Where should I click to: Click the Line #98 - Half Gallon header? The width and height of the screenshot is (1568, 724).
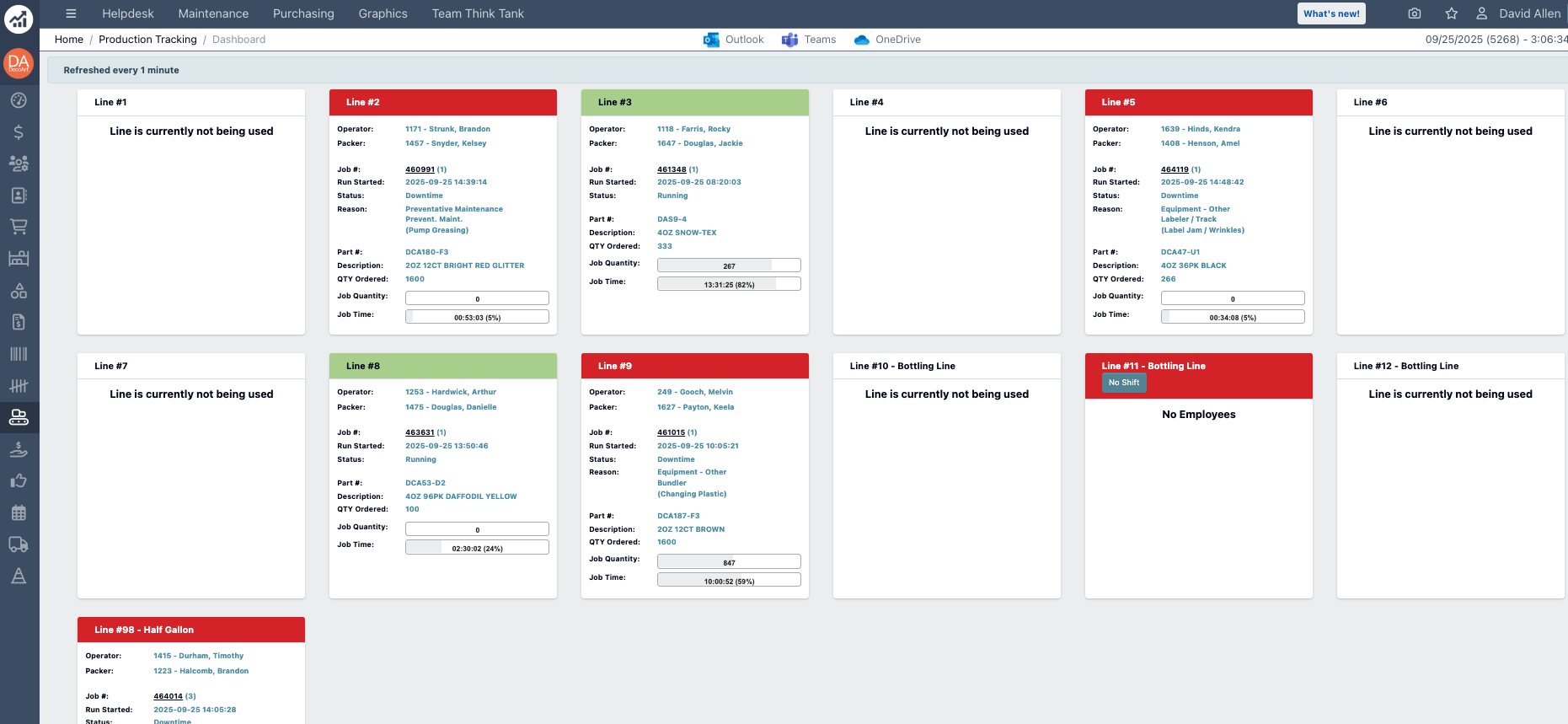(x=191, y=630)
